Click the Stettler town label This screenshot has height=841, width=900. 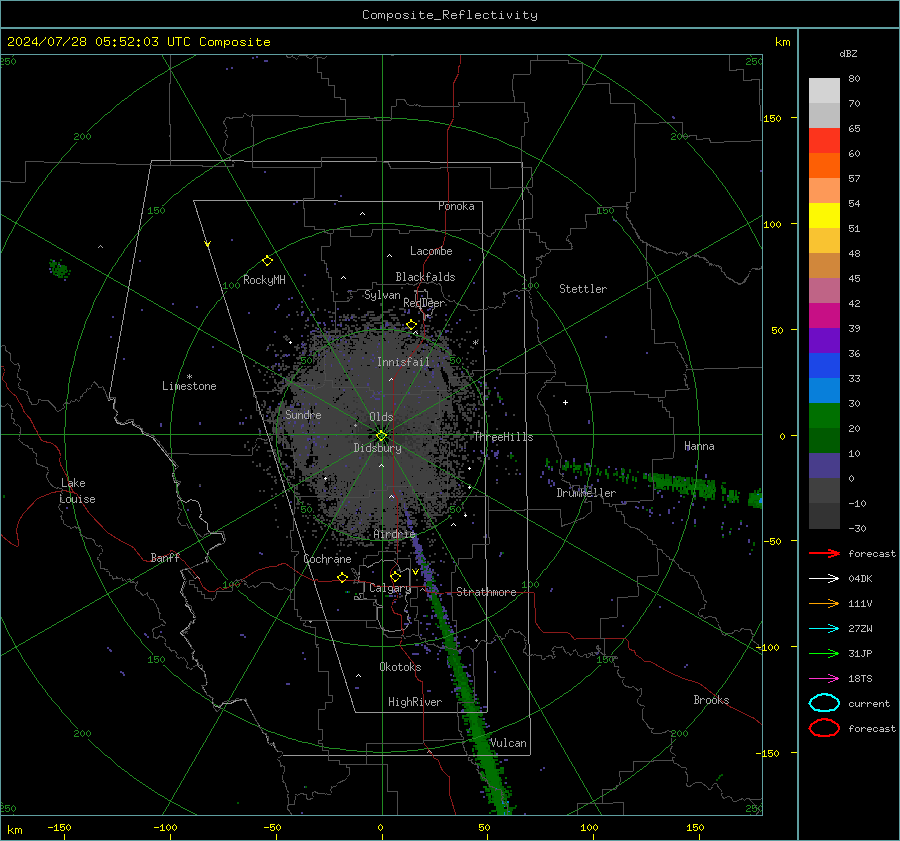click(583, 289)
